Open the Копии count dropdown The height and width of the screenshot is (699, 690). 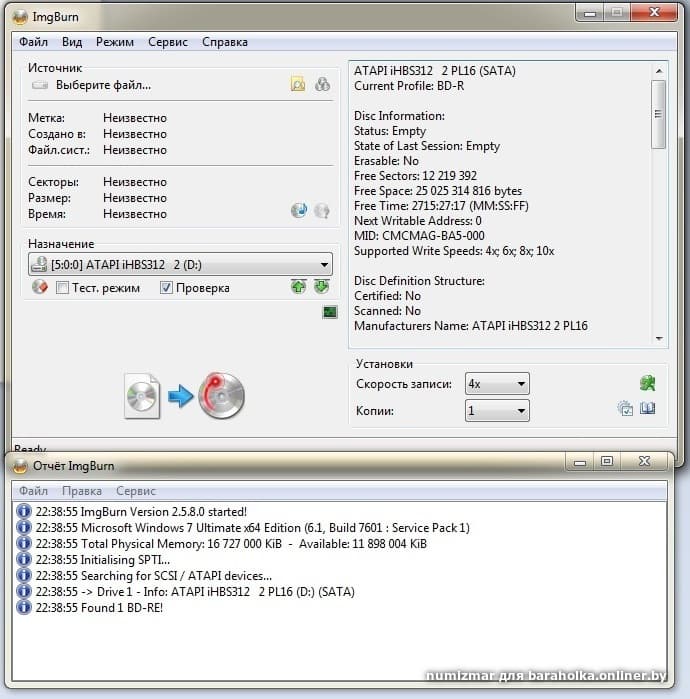497,411
